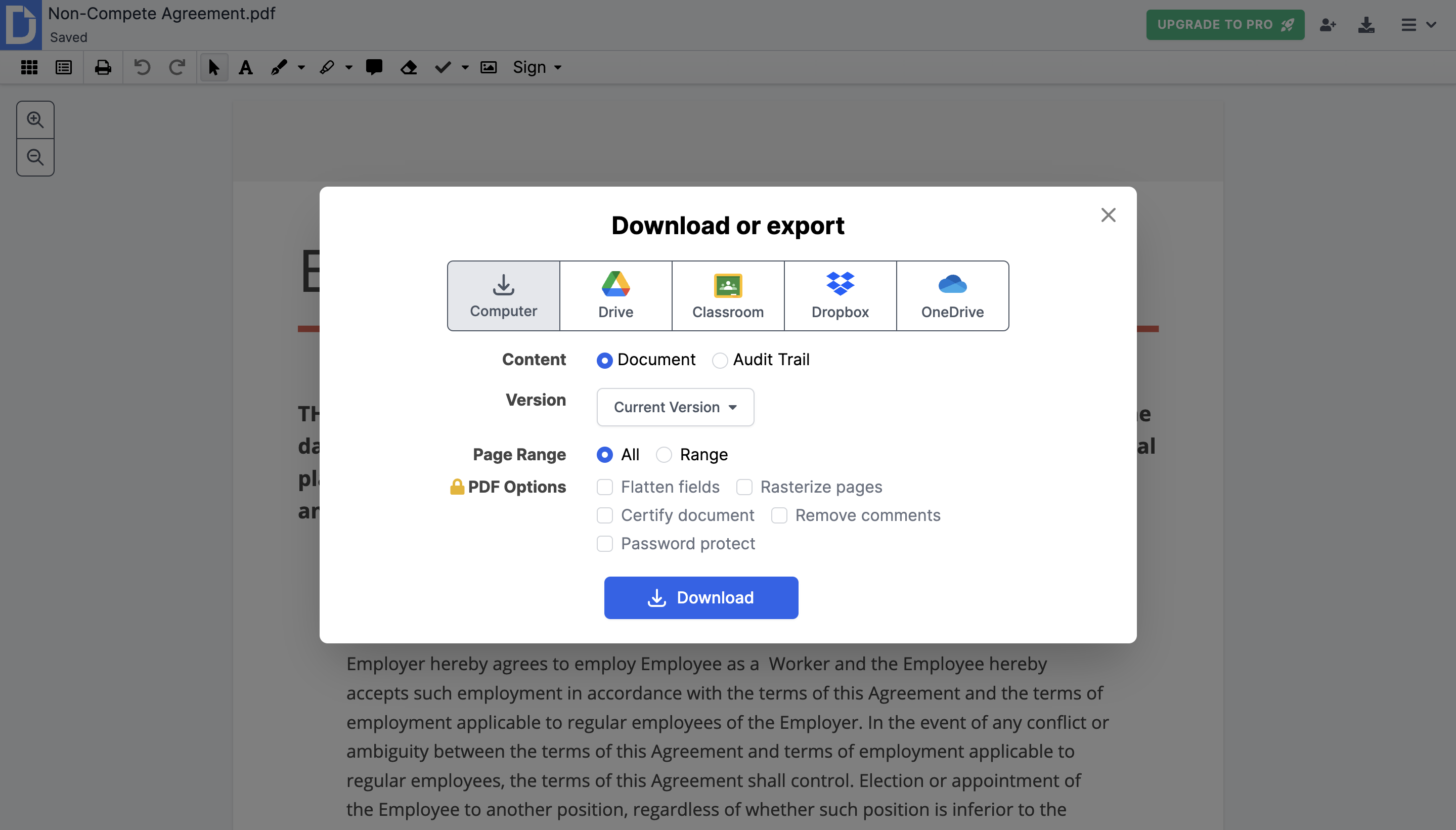Click the insert image icon
The image size is (1456, 830).
489,67
